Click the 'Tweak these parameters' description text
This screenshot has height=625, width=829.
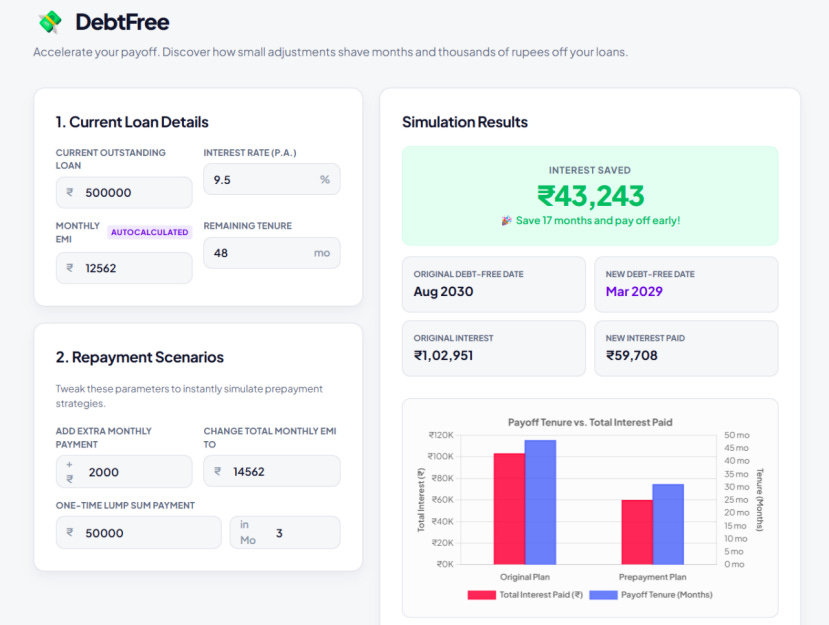click(189, 396)
